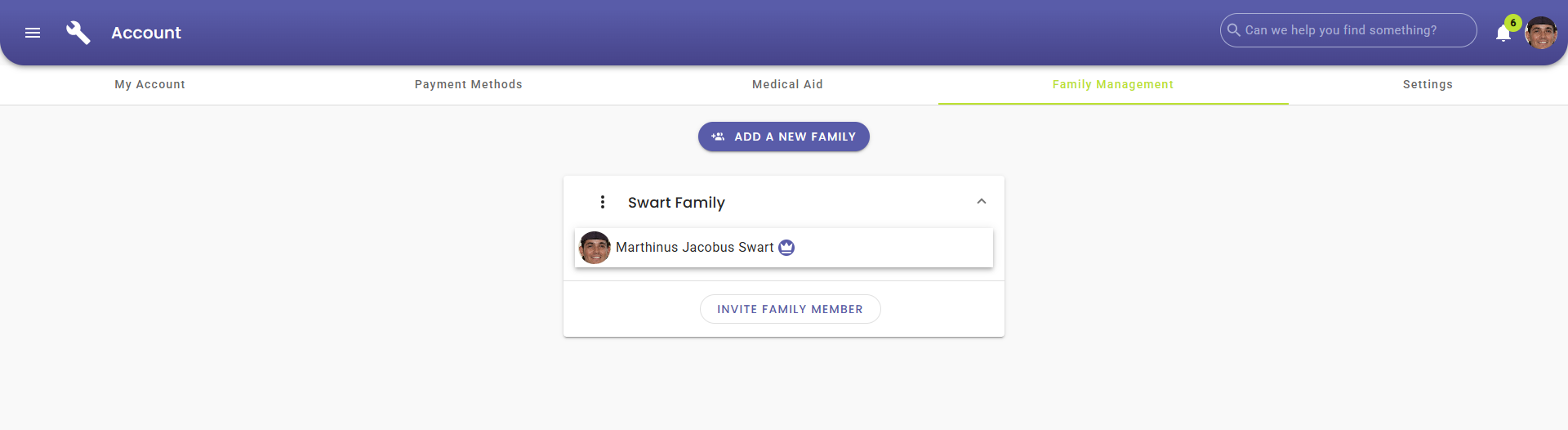Image resolution: width=1568 pixels, height=430 pixels.
Task: Go to the Medical Aid tab
Action: coord(787,84)
